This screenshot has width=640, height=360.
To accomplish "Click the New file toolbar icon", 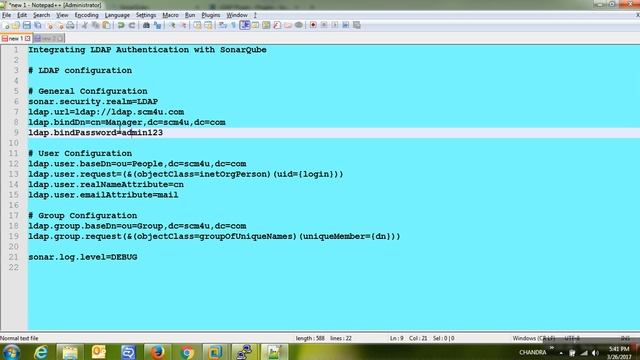I will point(6,25).
